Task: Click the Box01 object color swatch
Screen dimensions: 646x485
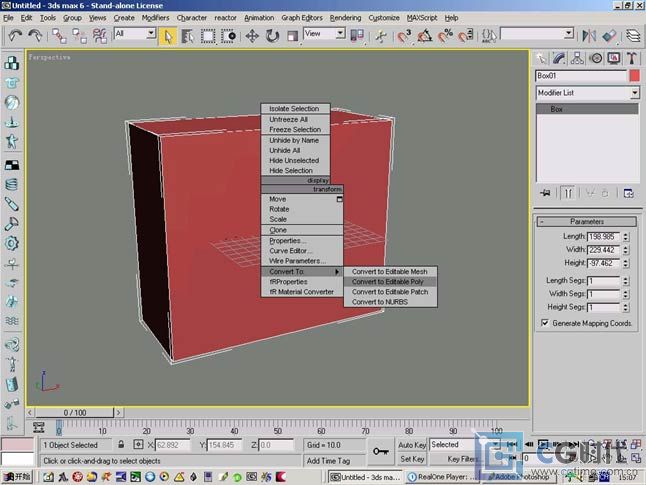Action: point(634,76)
